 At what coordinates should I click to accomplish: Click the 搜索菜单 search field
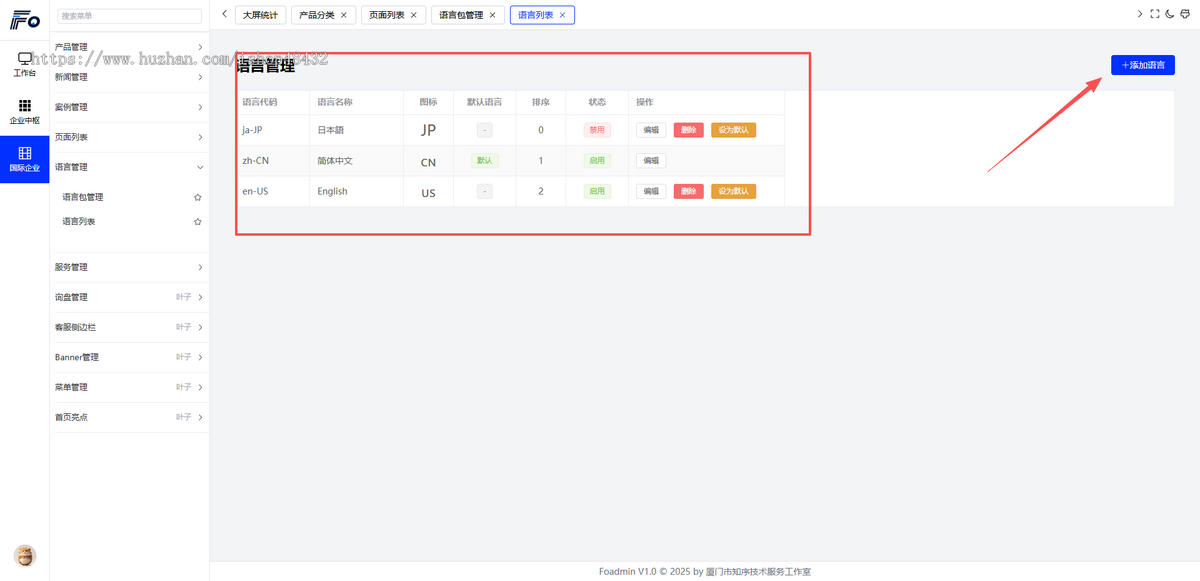[129, 15]
